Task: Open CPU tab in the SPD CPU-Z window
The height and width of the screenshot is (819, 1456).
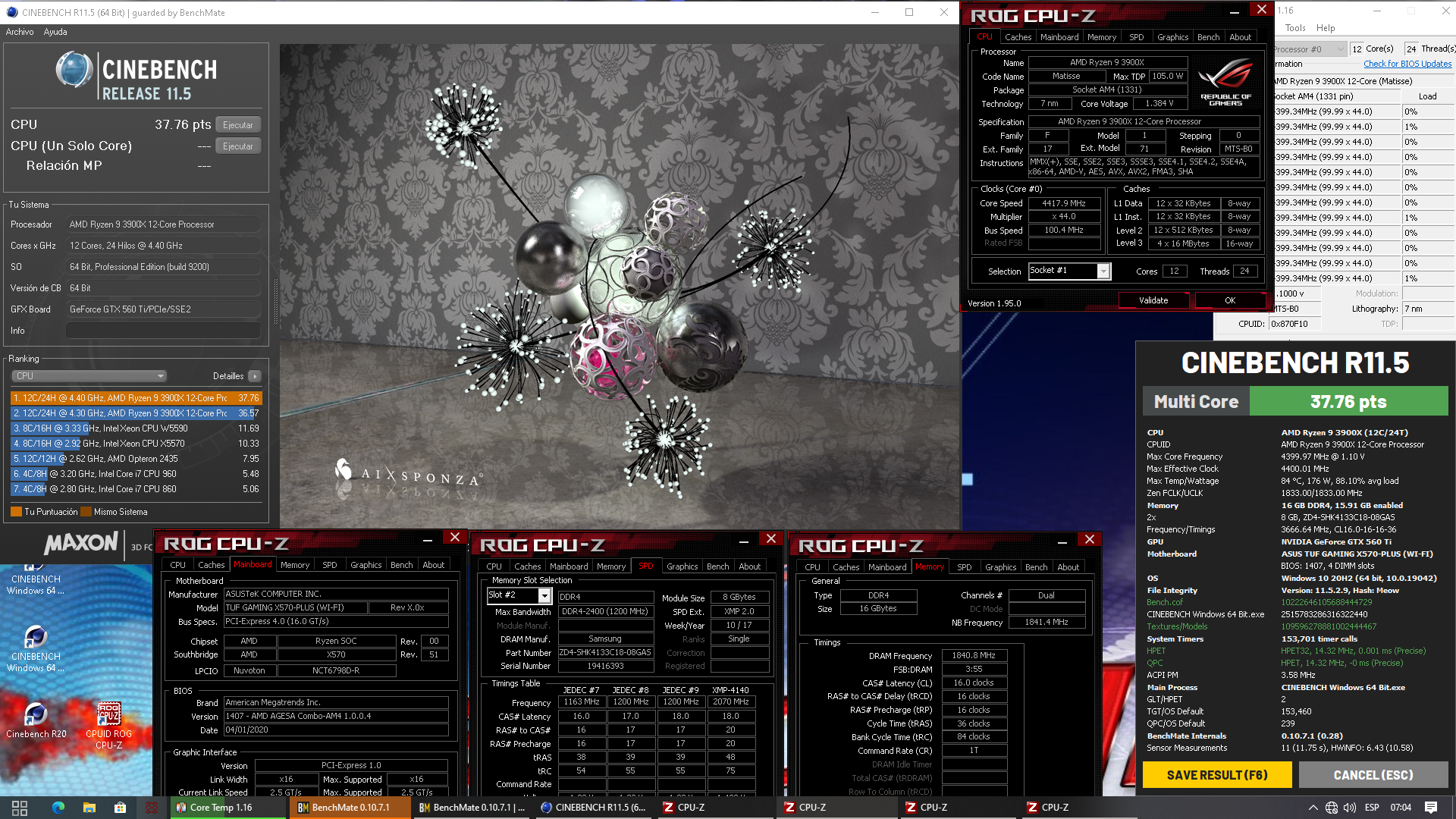Action: pos(494,566)
